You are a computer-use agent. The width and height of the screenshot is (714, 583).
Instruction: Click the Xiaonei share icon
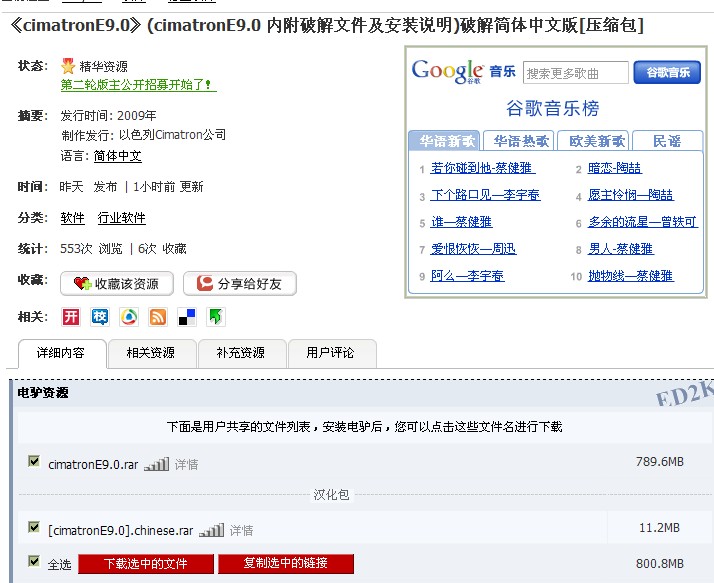100,317
